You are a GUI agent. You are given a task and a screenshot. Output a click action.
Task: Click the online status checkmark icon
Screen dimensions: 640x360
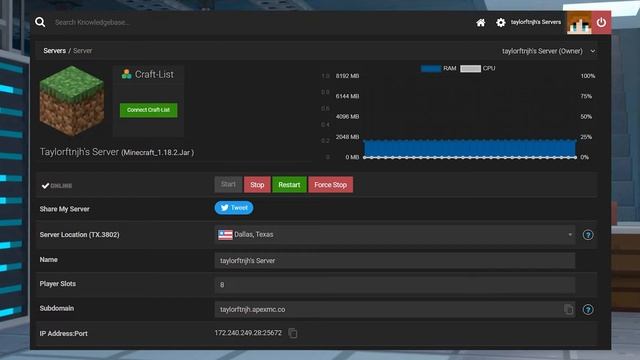point(45,186)
